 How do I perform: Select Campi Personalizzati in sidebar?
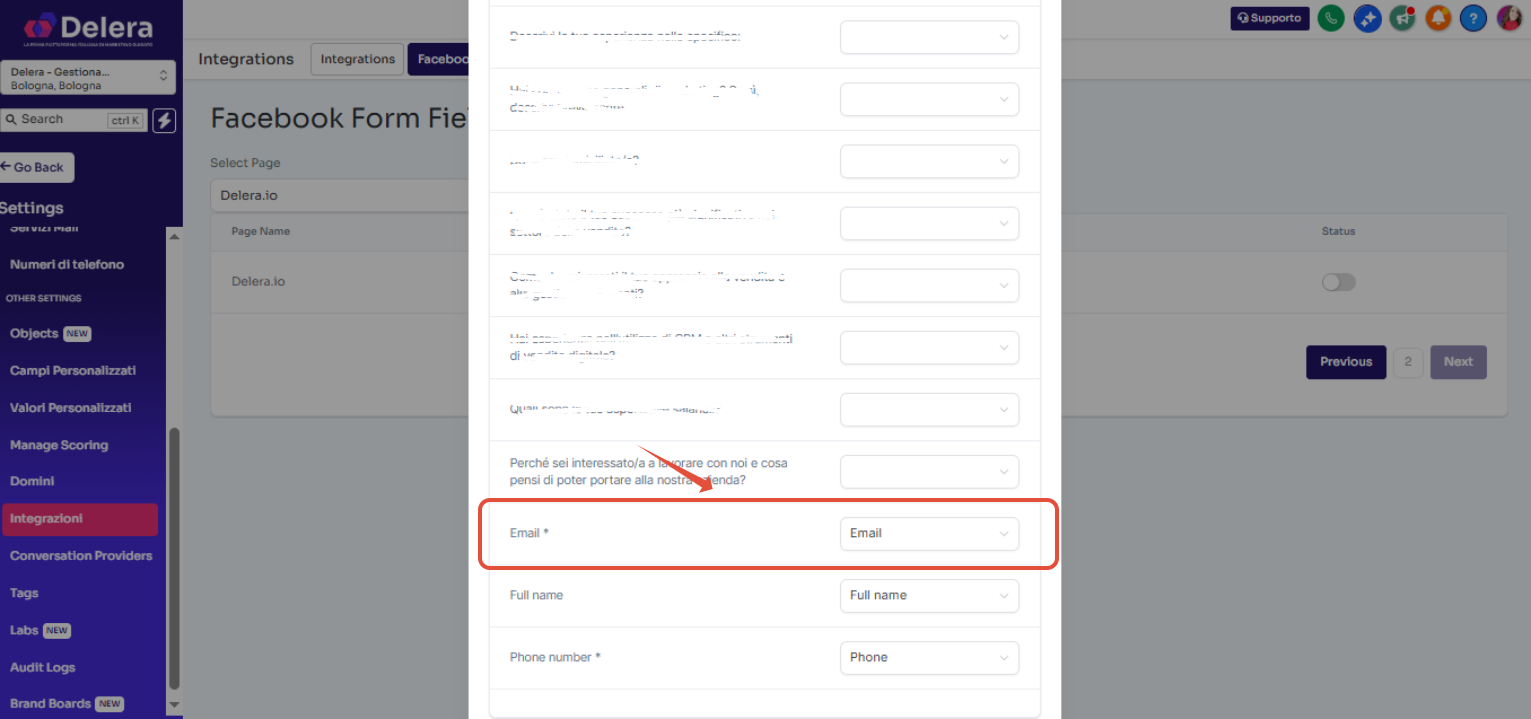tap(72, 371)
